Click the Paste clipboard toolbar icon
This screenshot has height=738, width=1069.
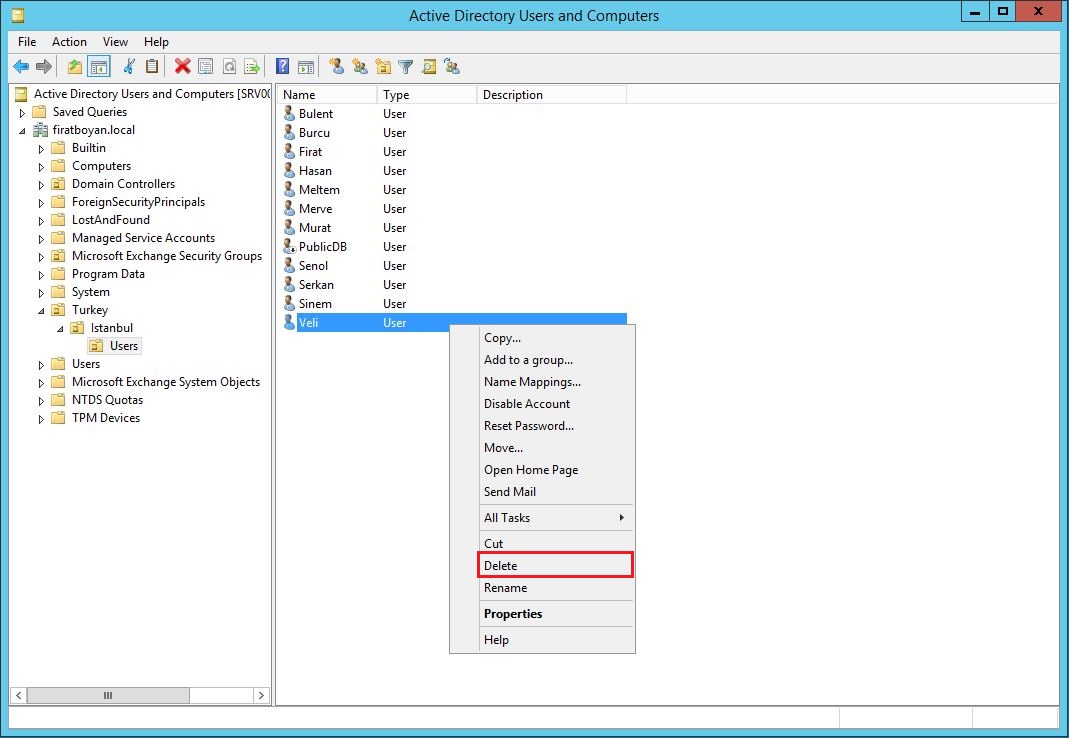pos(152,67)
